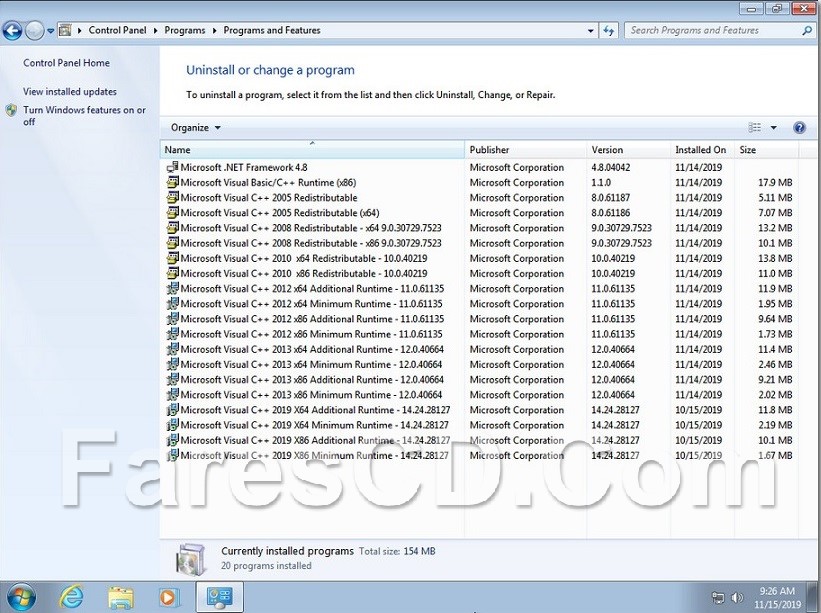Screen dimensions: 821x613
Task: Select Microsoft .NET Framework 4.8 entry
Action: (479, 168)
